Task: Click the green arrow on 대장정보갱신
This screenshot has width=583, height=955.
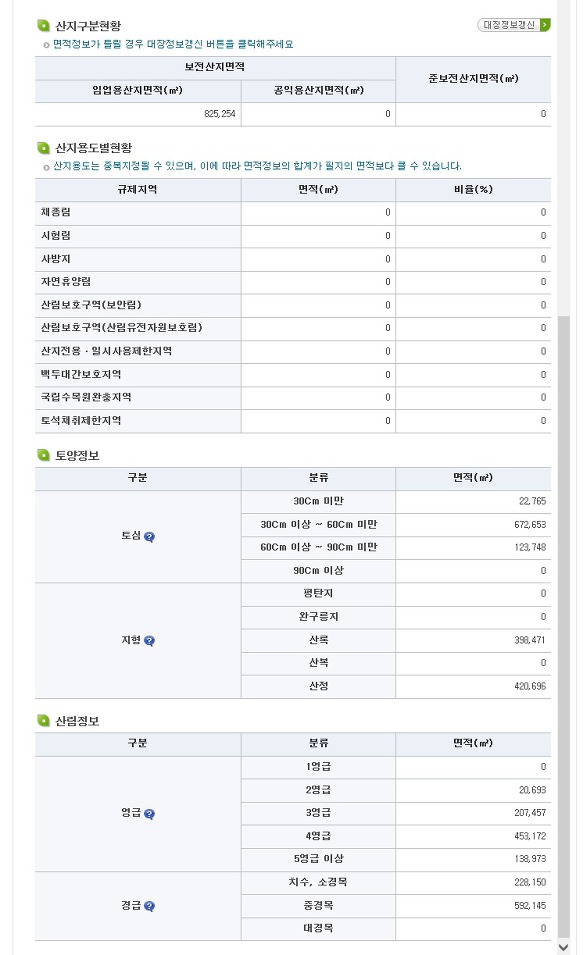Action: pyautogui.click(x=545, y=25)
